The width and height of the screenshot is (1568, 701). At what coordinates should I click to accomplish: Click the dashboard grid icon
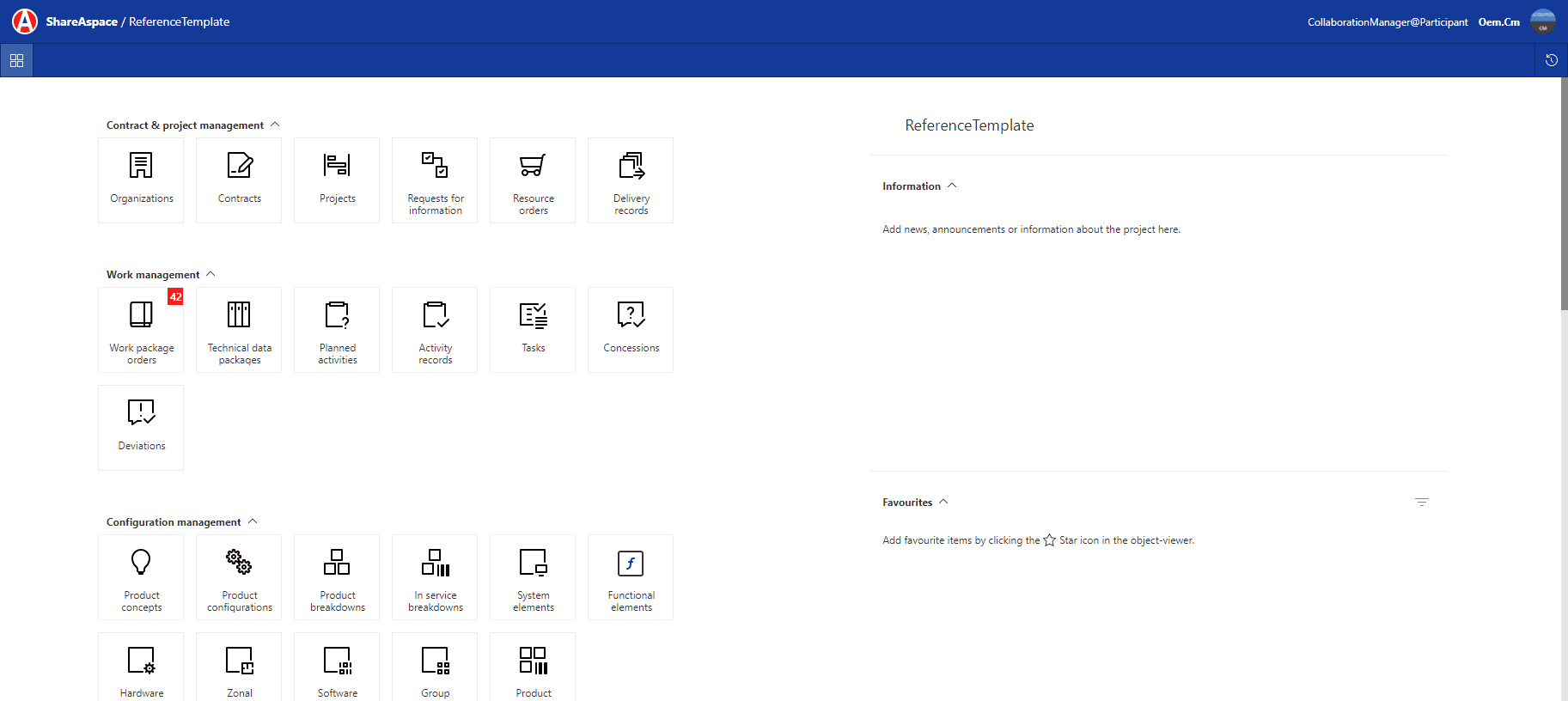pos(16,60)
